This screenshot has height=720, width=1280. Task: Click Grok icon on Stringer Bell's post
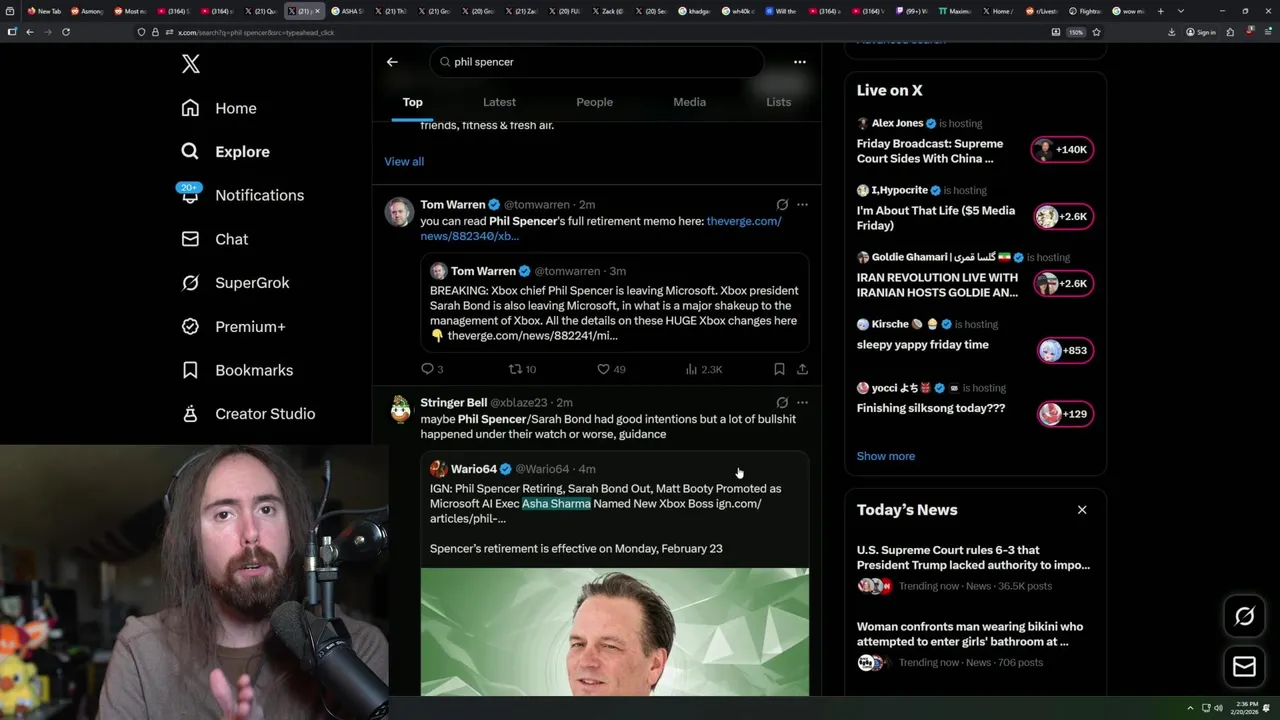click(x=782, y=402)
